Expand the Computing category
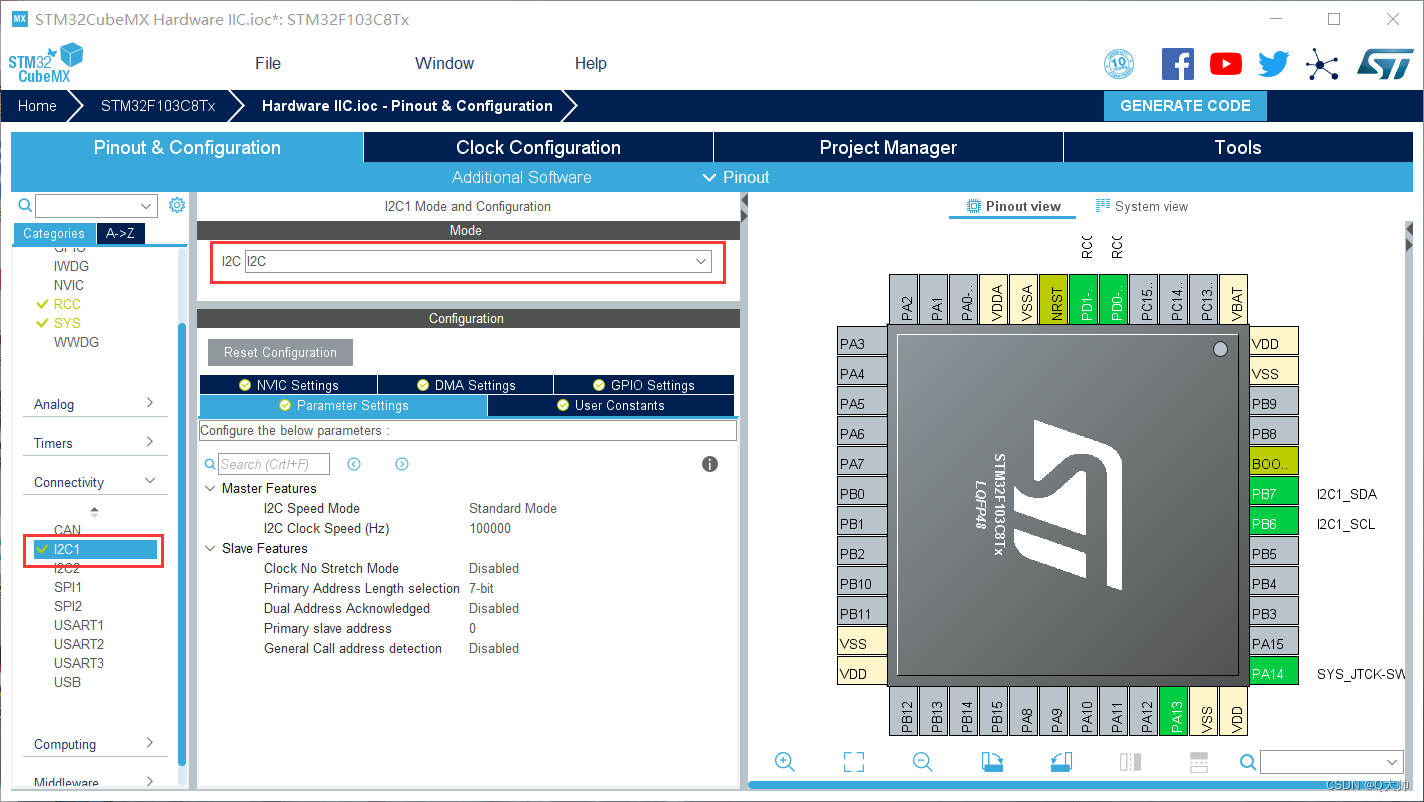Image resolution: width=1424 pixels, height=802 pixels. [94, 744]
